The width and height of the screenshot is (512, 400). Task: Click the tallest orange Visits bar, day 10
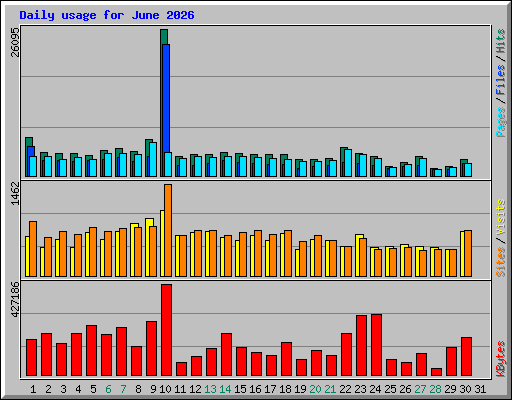(x=168, y=230)
